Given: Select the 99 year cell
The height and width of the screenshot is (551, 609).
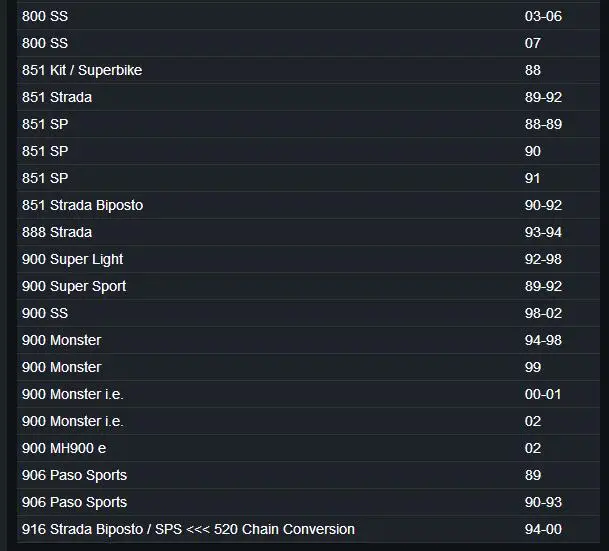Looking at the screenshot, I should [x=533, y=367].
